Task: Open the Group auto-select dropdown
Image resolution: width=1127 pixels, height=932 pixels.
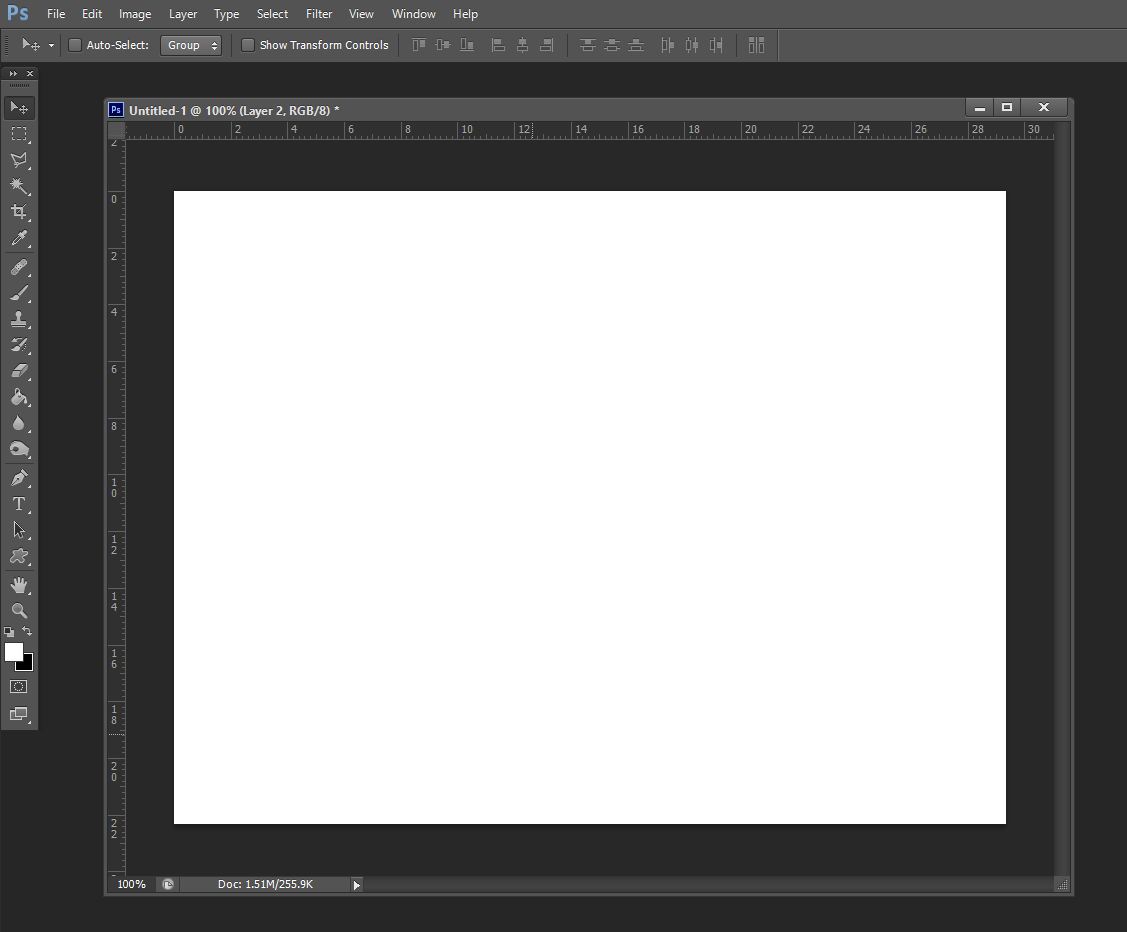Action: coord(190,45)
